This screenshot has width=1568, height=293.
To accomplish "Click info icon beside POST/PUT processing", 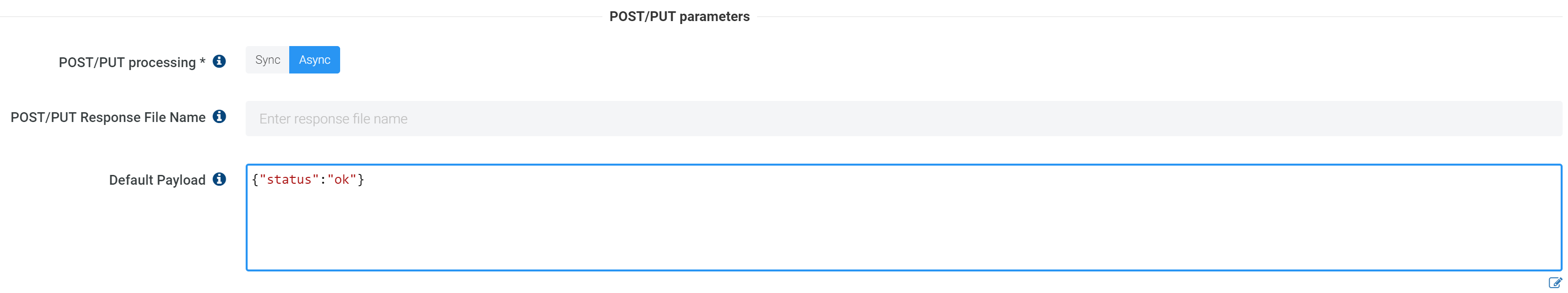I will 219,62.
